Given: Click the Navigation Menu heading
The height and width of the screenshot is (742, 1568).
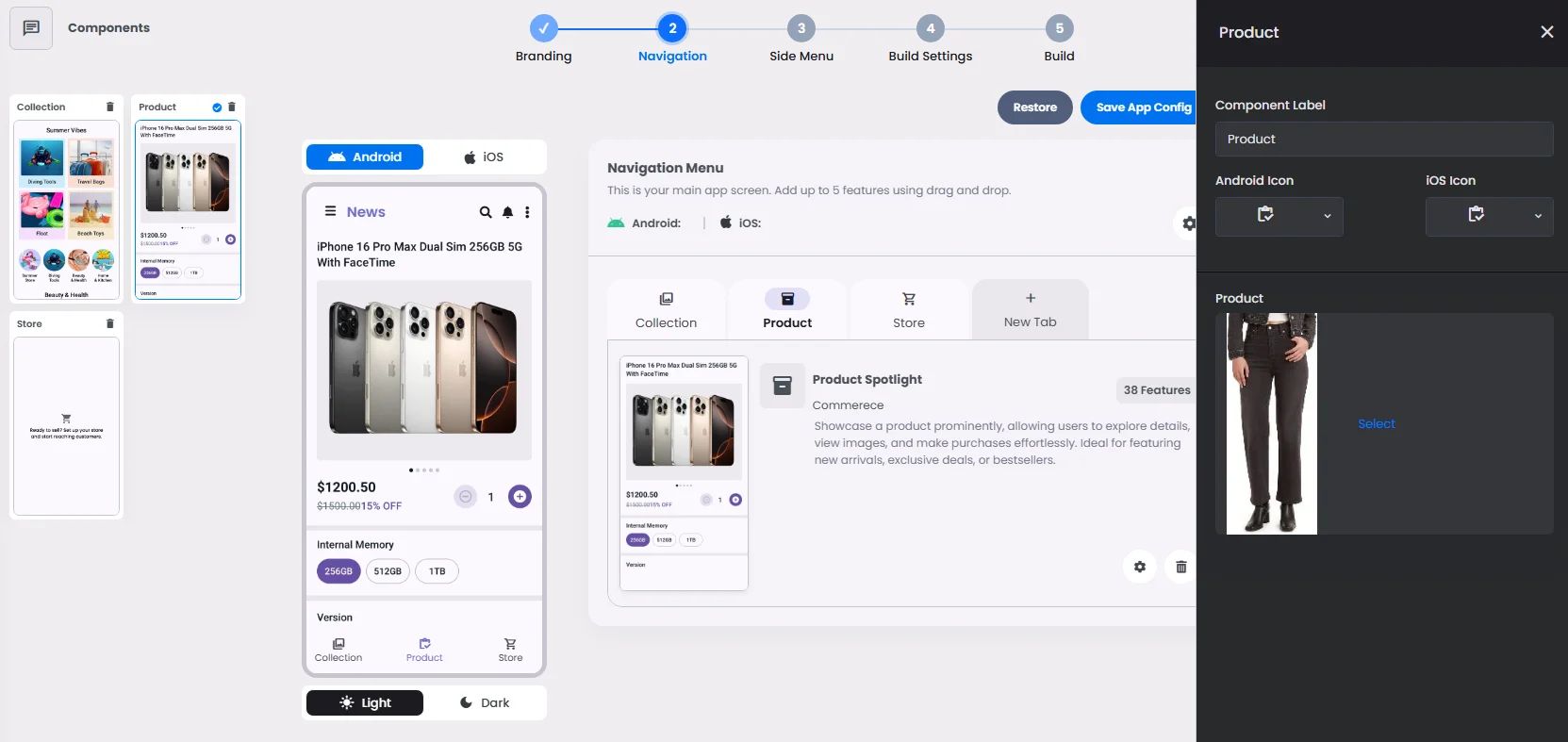Looking at the screenshot, I should pyautogui.click(x=666, y=168).
